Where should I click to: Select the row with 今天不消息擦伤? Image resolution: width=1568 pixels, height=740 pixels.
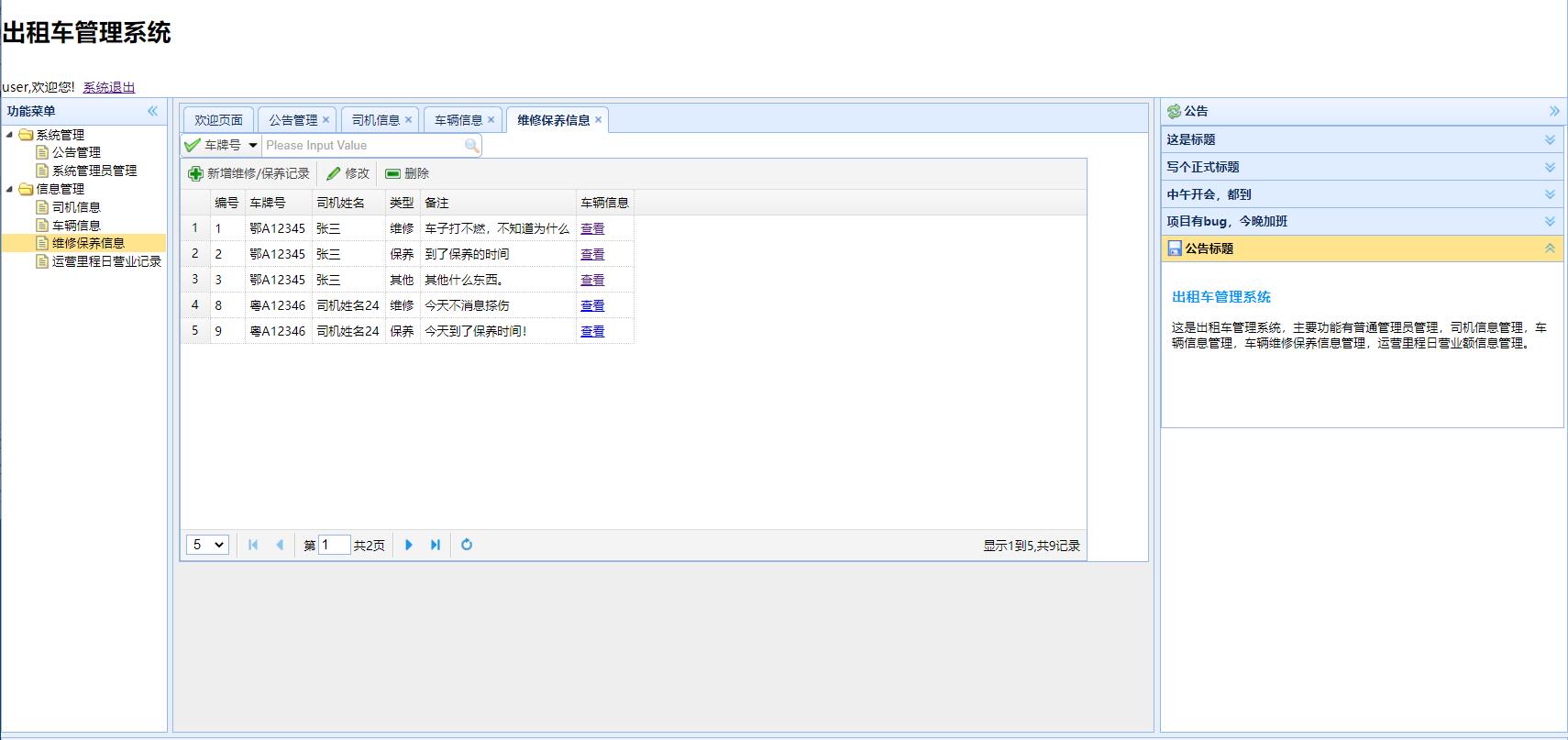coord(407,305)
